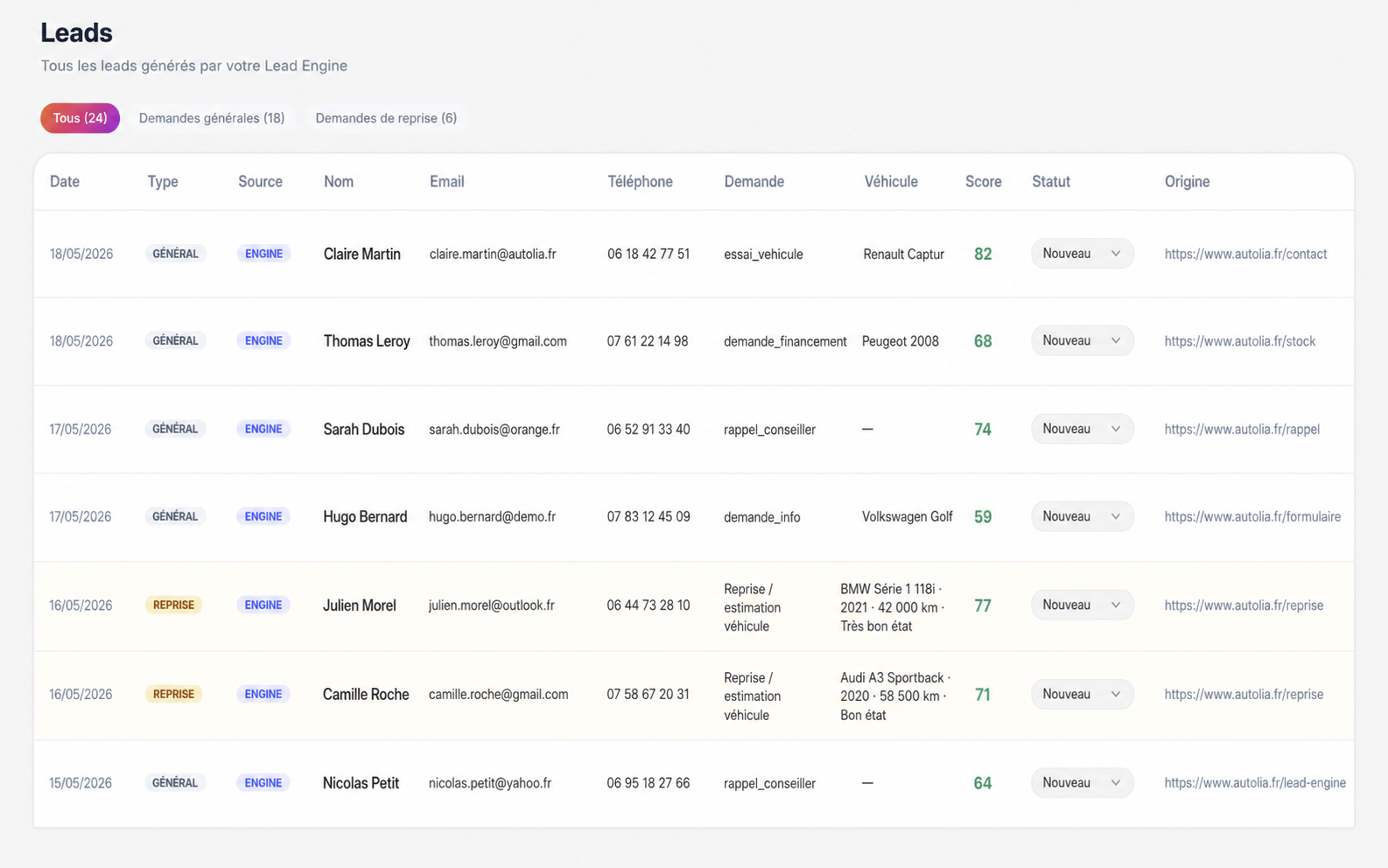Open the autolia.fr/stock origin link
Viewport: 1388px width, 868px height.
point(1239,341)
